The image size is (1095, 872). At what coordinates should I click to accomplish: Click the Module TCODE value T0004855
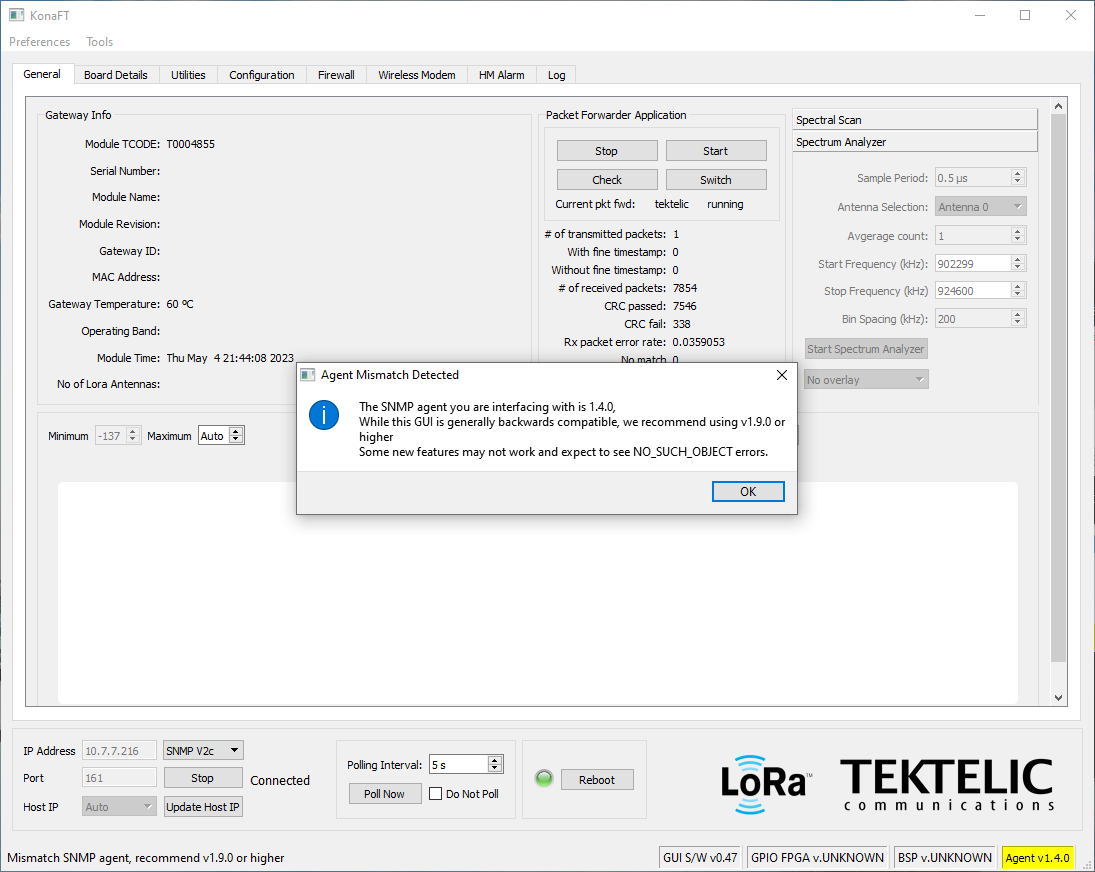(191, 144)
